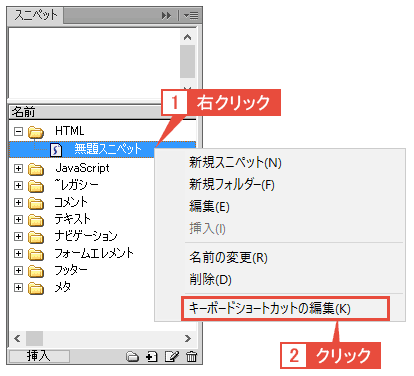414x376 pixels.
Task: Expand the フォームエレメント folder
Action: coord(18,253)
